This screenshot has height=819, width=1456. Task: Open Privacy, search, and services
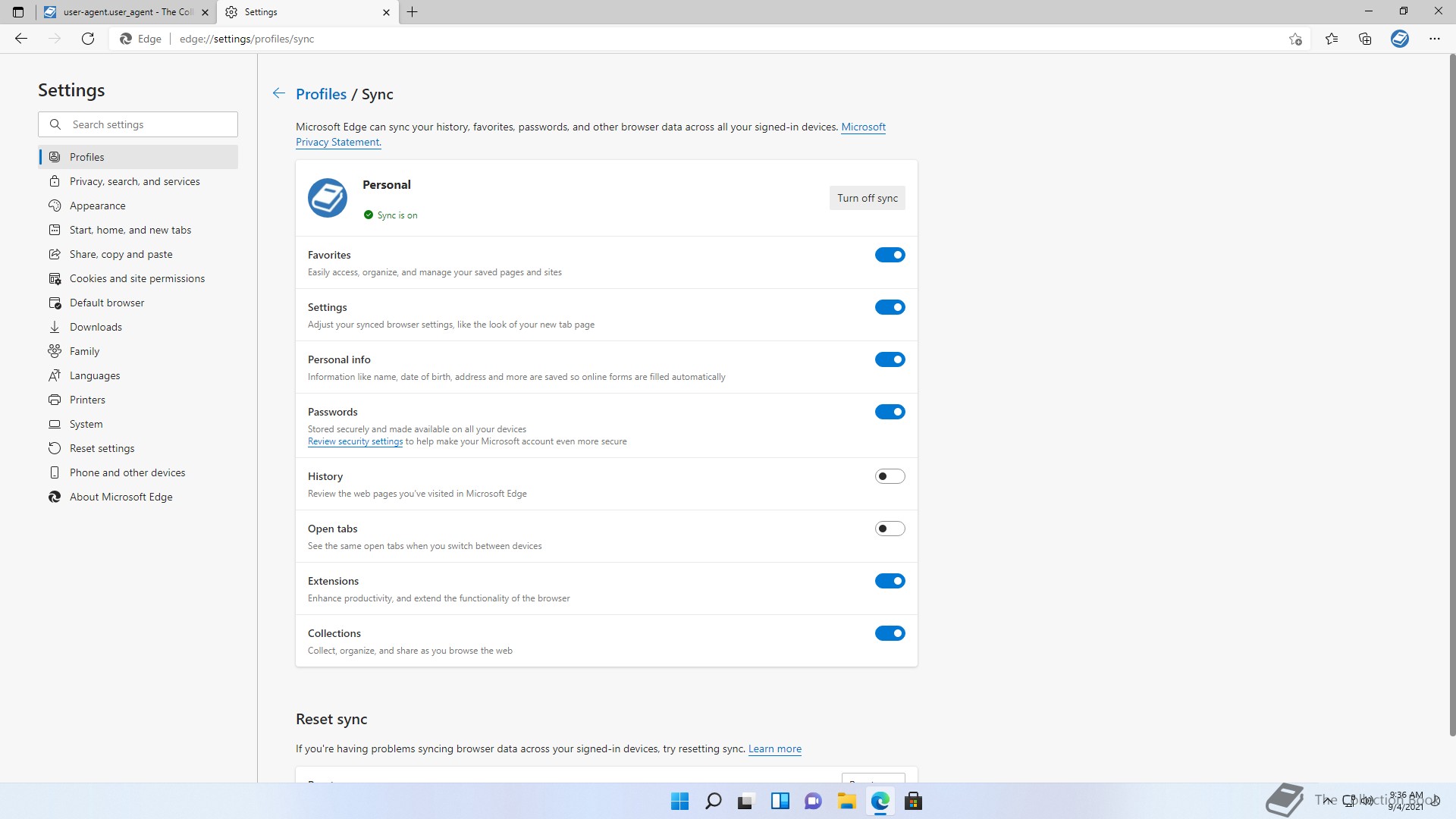pos(138,181)
